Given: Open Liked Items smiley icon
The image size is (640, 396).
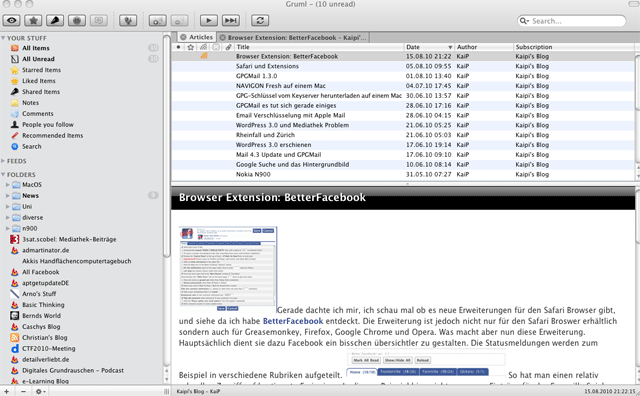Looking at the screenshot, I should click(15, 81).
